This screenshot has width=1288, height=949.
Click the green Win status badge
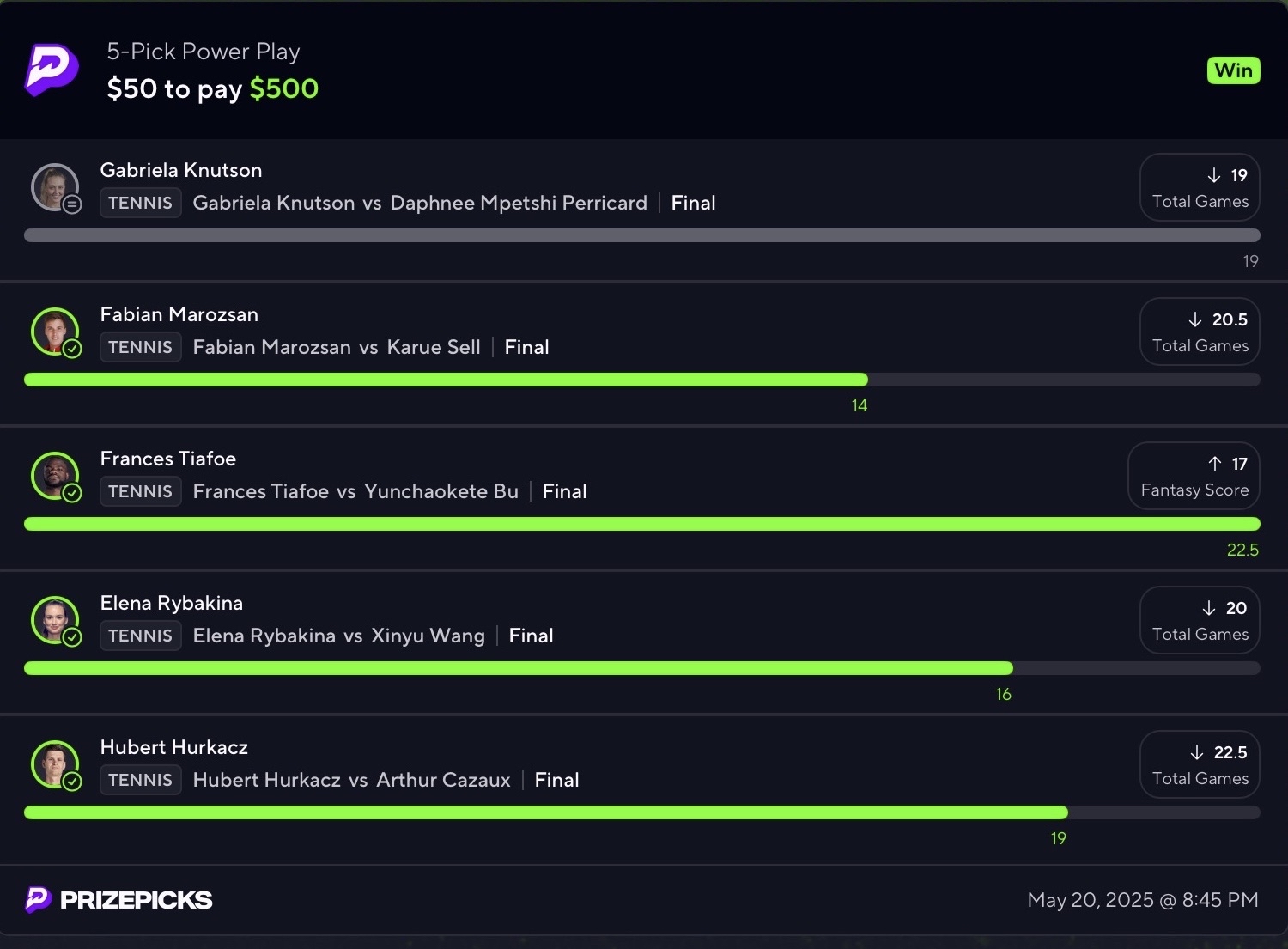(1233, 70)
